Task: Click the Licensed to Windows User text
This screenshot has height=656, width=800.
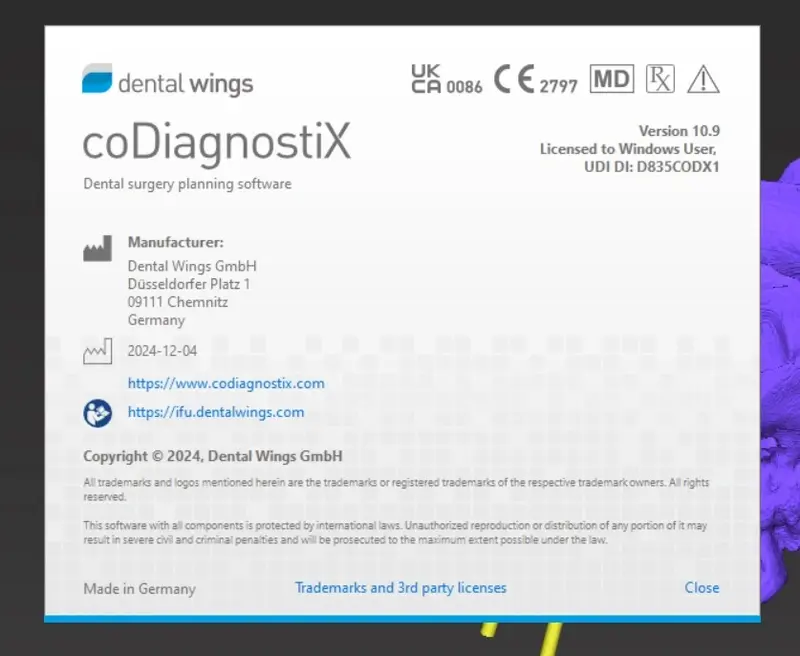Action: (629, 149)
